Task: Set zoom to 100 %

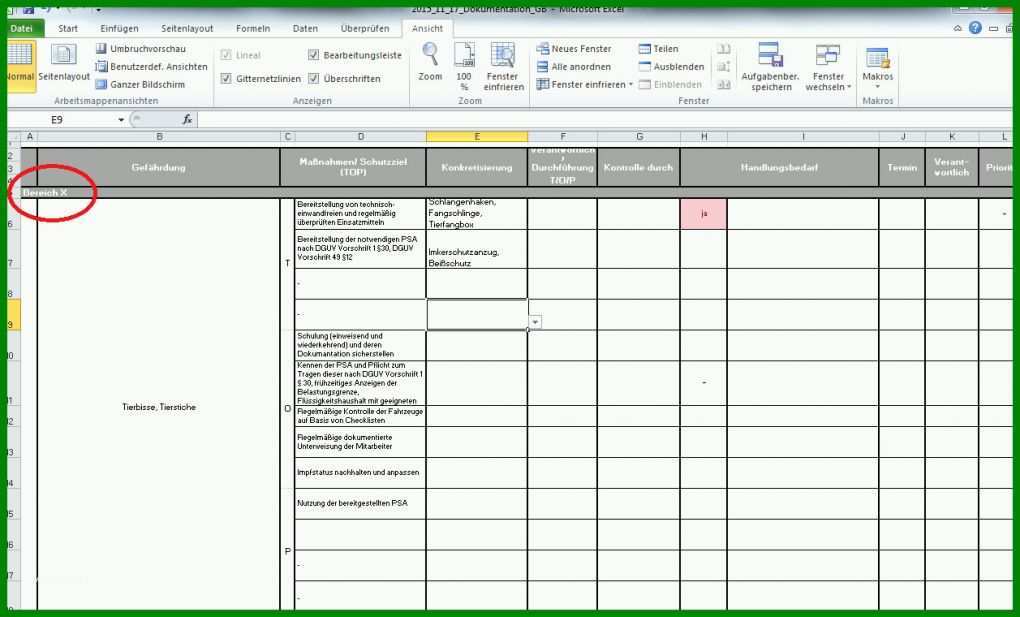Action: (x=464, y=64)
